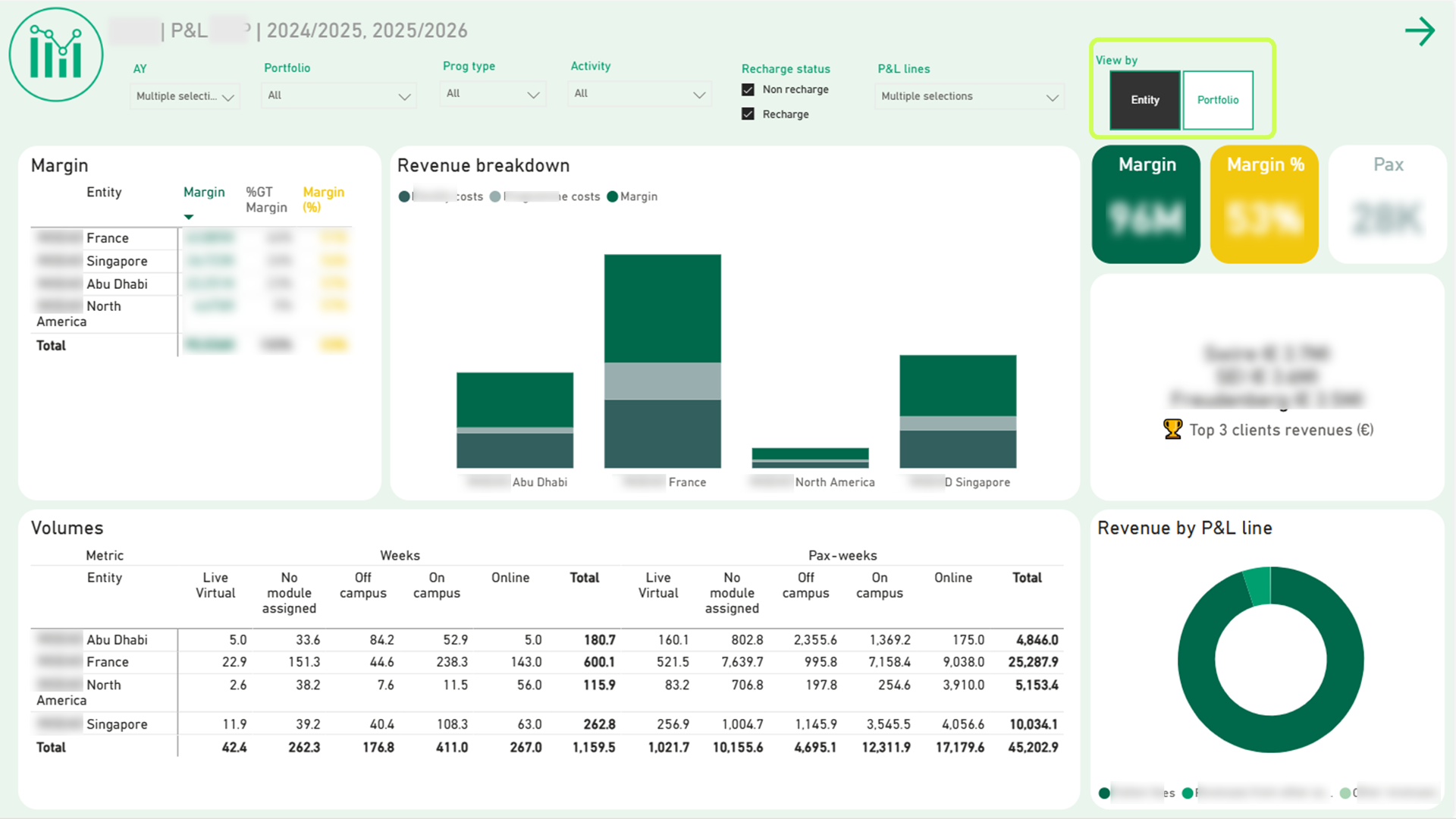
Task: Click the Margin column sort arrow
Action: (x=189, y=217)
